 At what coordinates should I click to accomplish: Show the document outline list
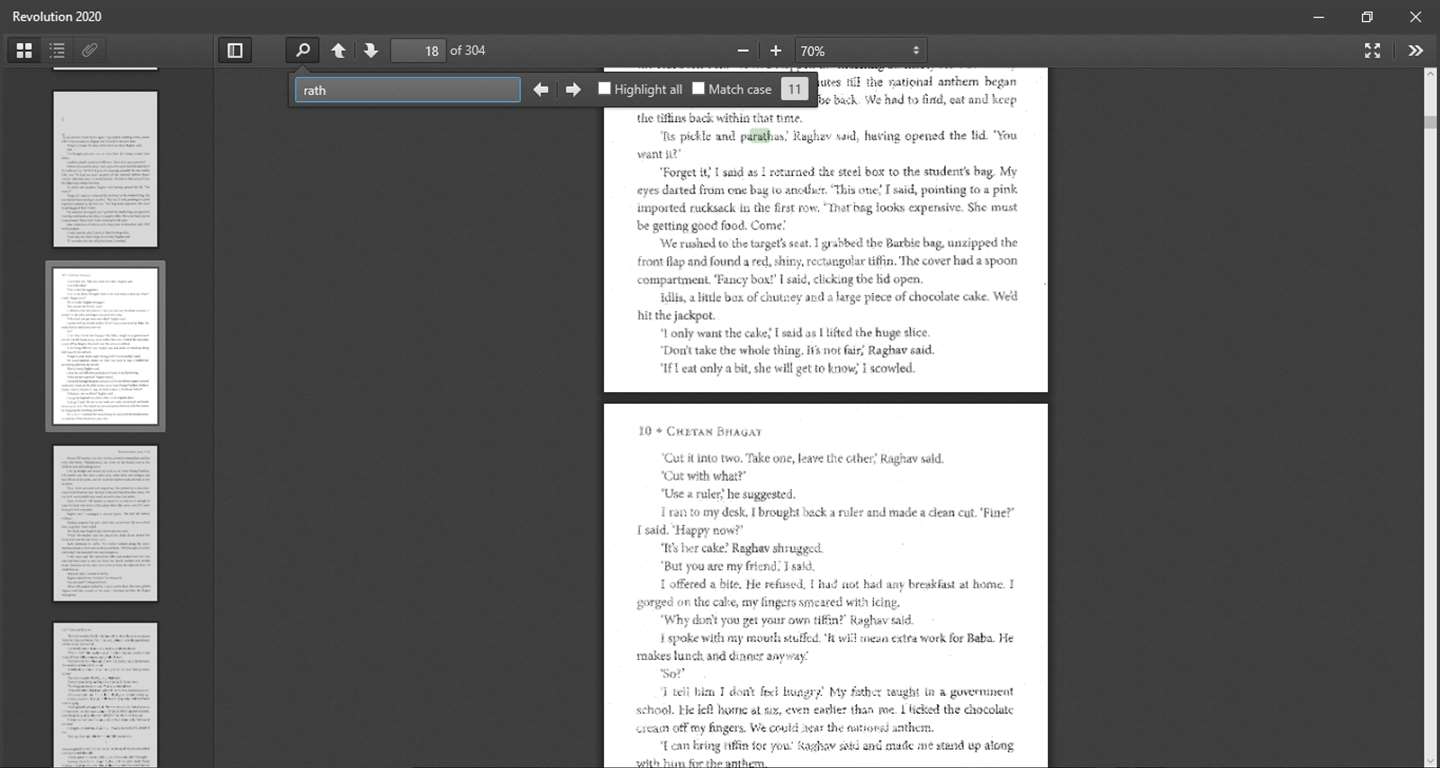pyautogui.click(x=57, y=50)
